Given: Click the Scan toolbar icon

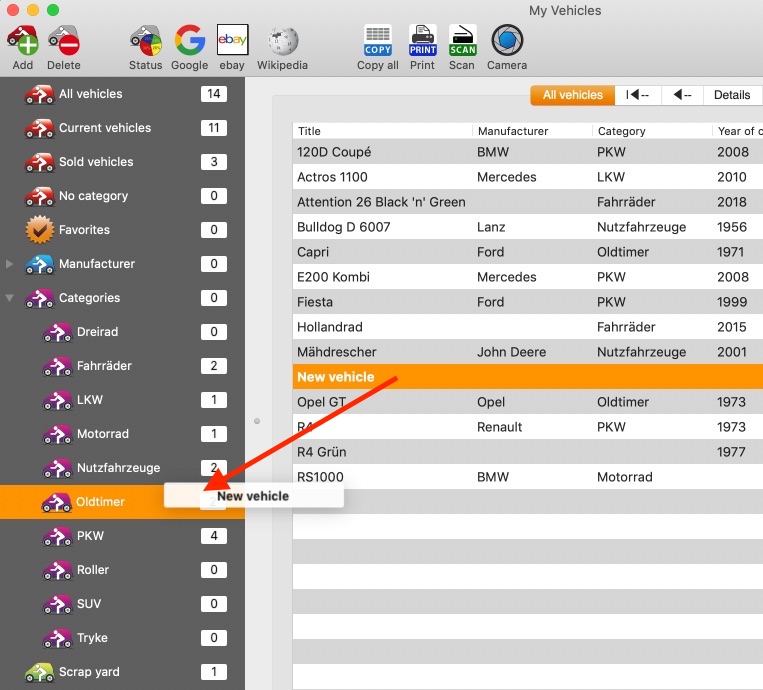Looking at the screenshot, I should click(x=462, y=40).
